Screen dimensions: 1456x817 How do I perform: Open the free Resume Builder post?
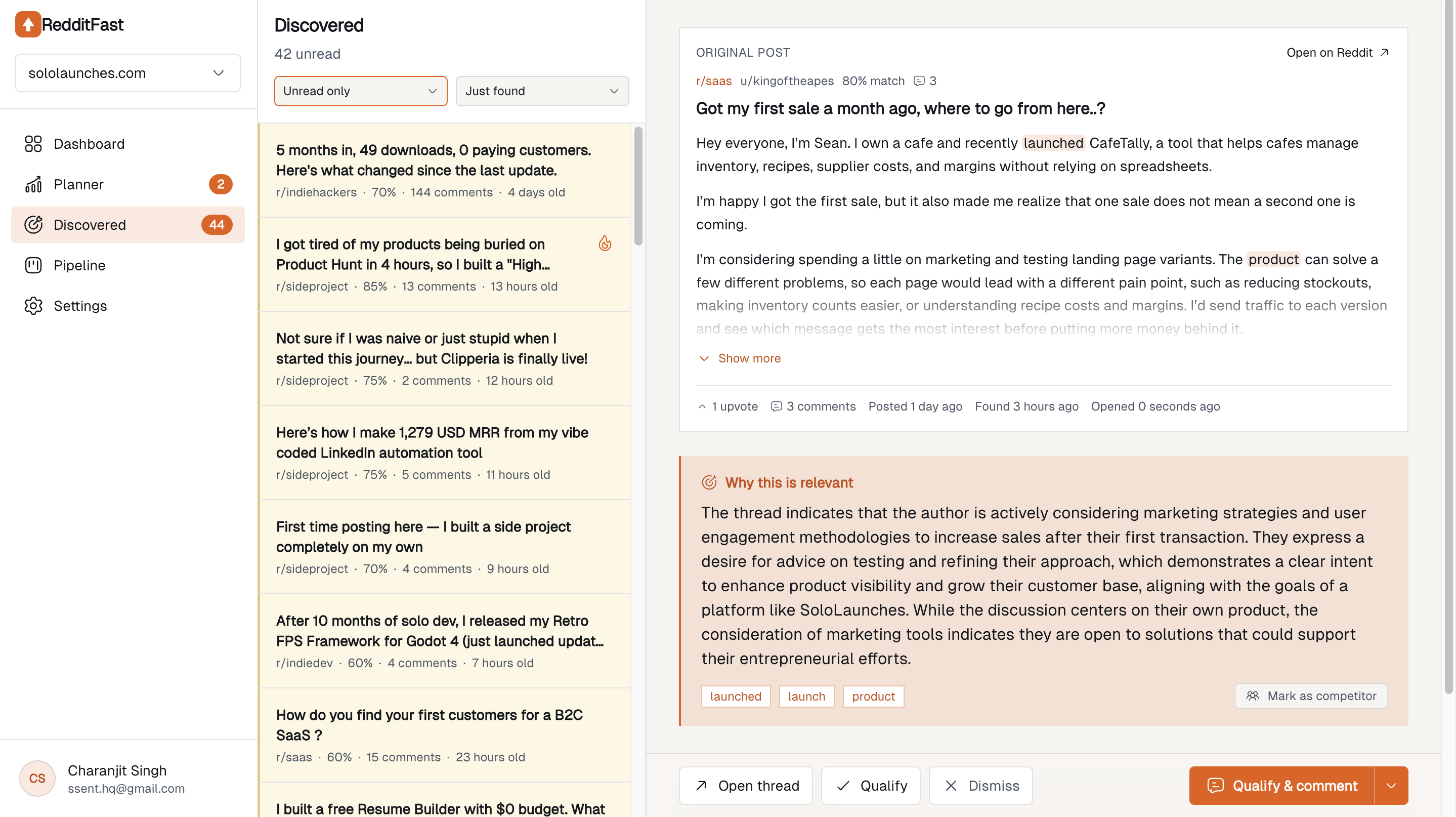(445, 800)
